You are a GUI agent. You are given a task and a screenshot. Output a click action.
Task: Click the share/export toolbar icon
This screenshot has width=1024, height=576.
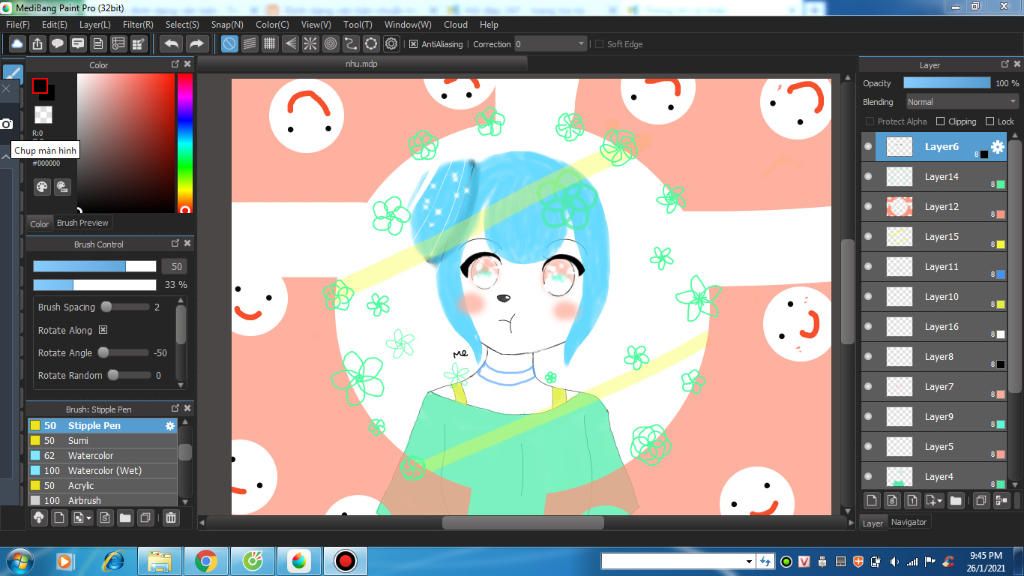click(37, 44)
